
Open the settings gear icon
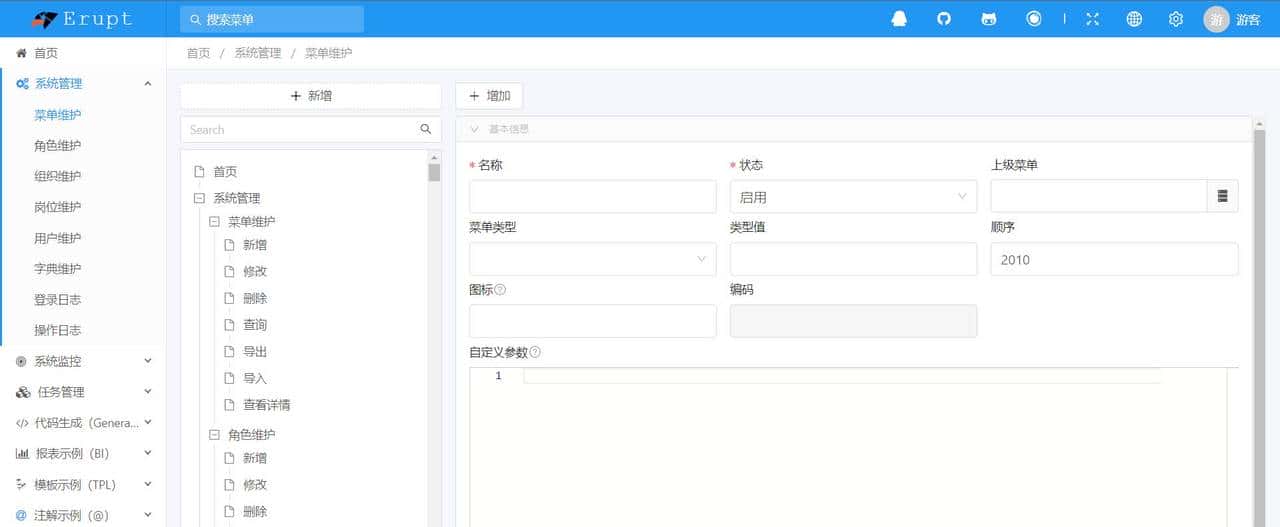point(1176,19)
